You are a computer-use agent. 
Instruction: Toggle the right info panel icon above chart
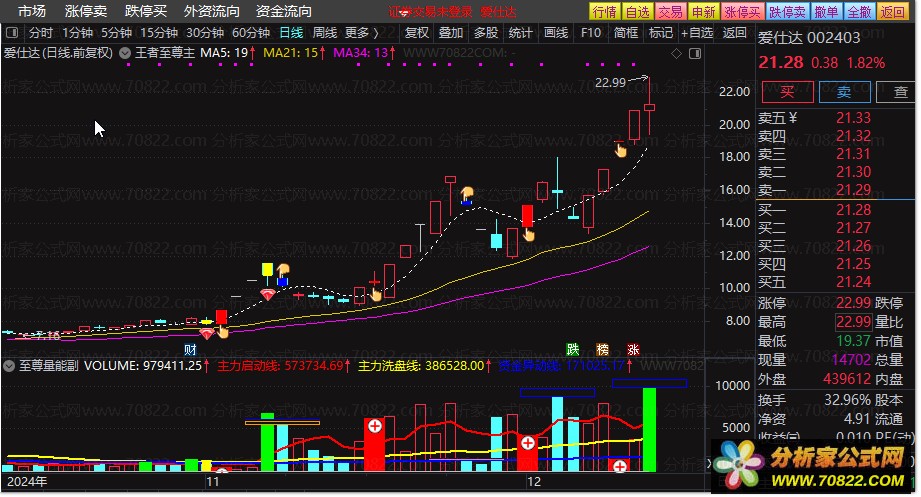(695, 53)
